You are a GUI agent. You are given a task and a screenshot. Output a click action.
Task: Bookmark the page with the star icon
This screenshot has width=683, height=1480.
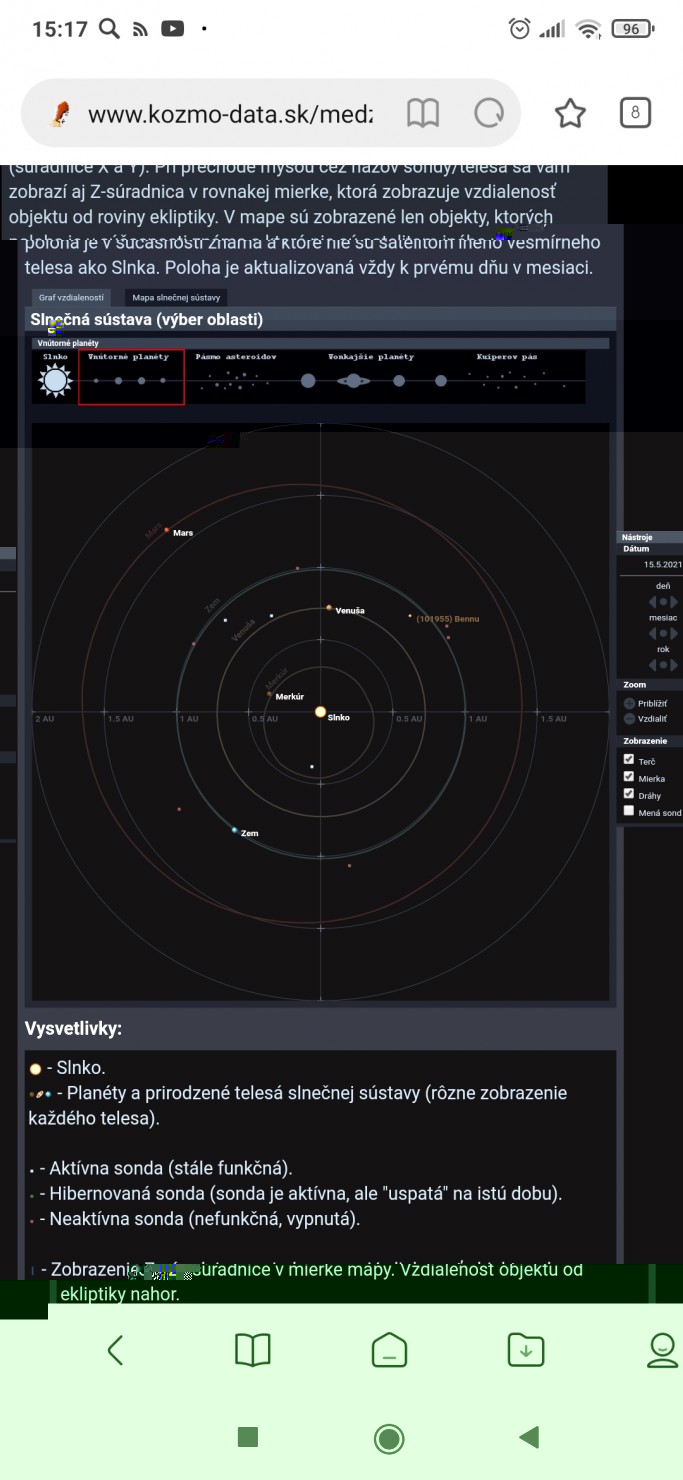(x=570, y=114)
